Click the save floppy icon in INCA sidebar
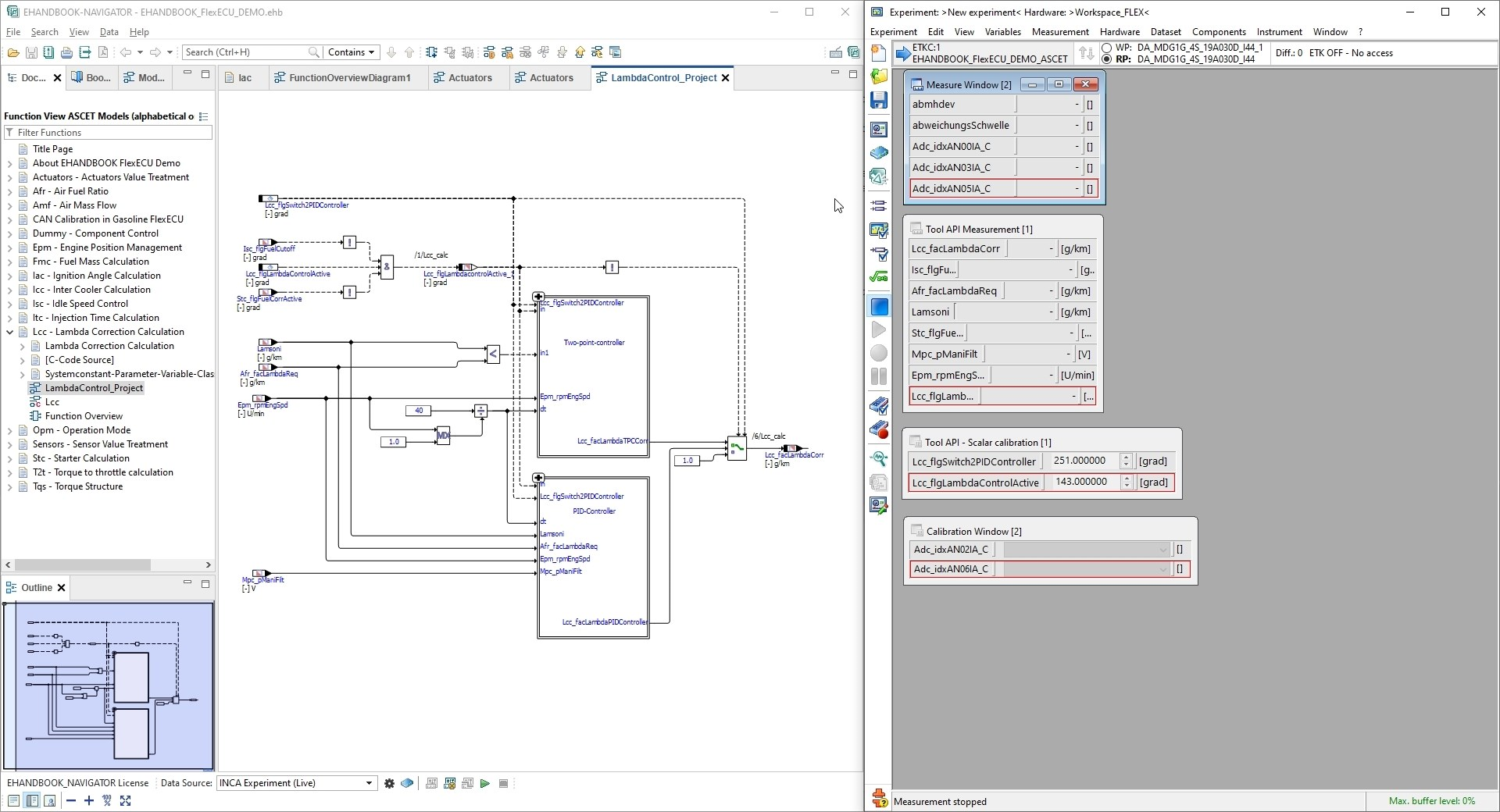 pyautogui.click(x=879, y=100)
